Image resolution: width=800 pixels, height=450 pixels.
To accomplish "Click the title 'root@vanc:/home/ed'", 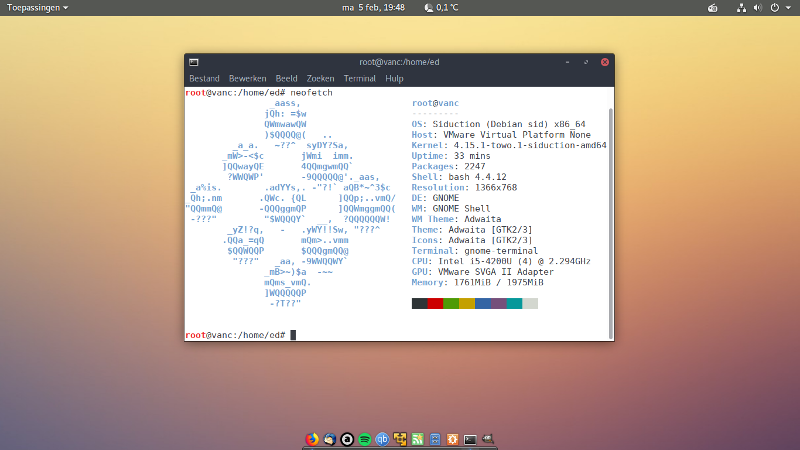I will [399, 62].
